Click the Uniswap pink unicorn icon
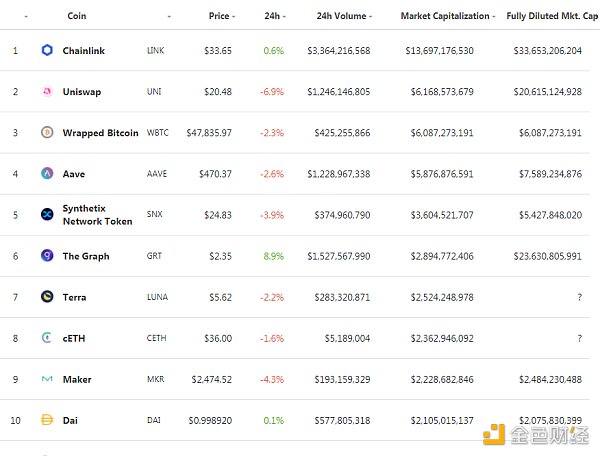 [x=47, y=91]
